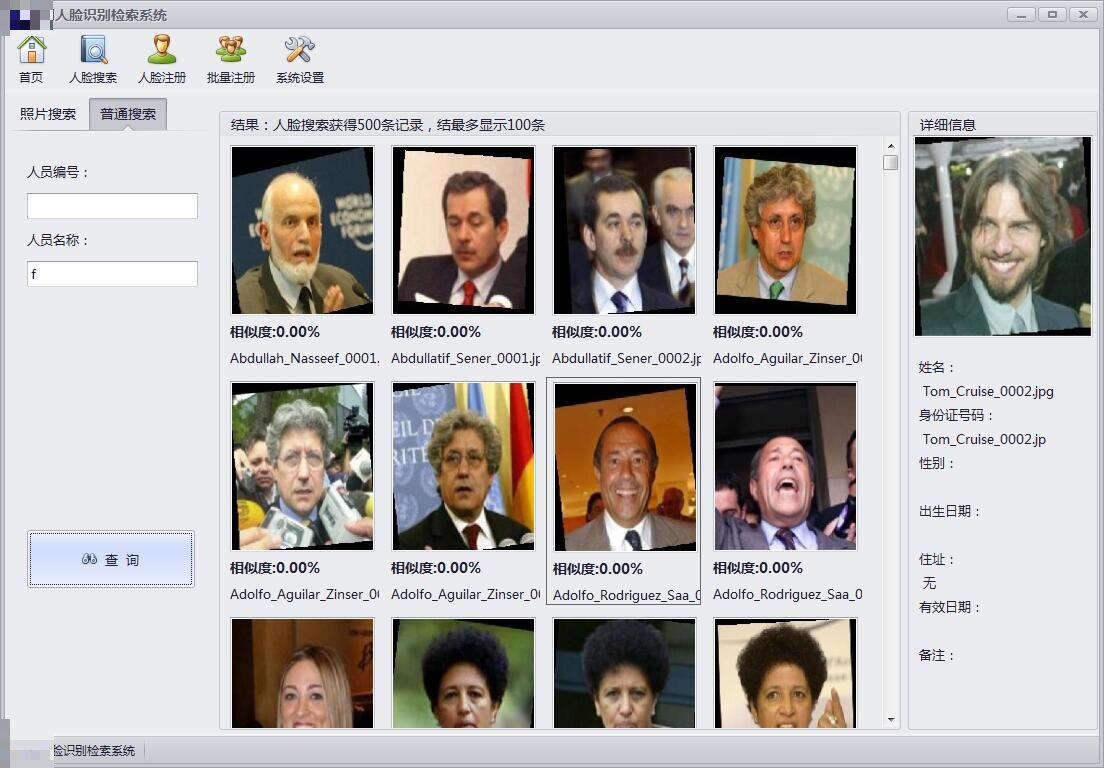Image resolution: width=1104 pixels, height=768 pixels.
Task: Open 系统设置 system settings
Action: (300, 58)
